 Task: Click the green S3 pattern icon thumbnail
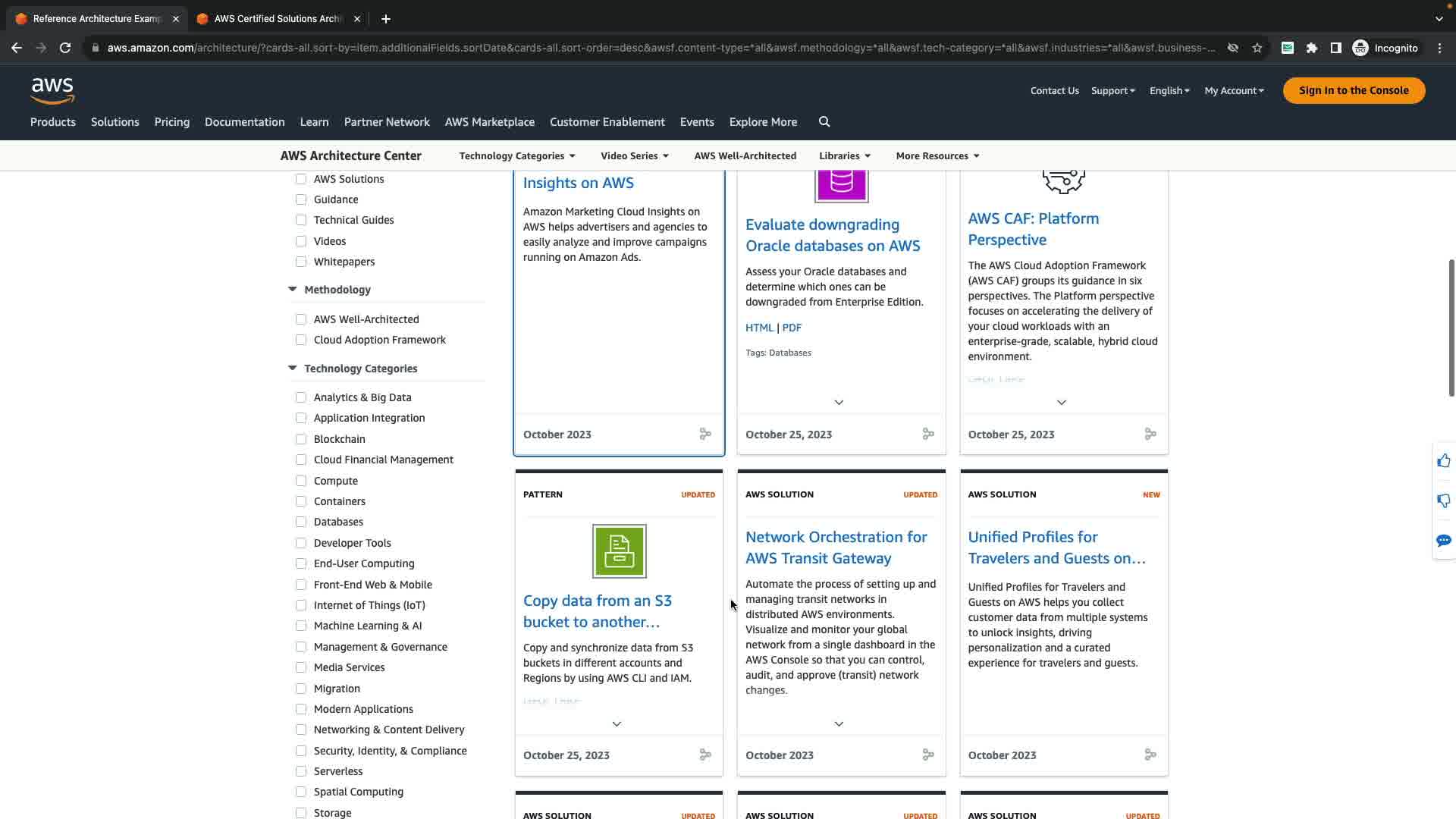pyautogui.click(x=619, y=551)
